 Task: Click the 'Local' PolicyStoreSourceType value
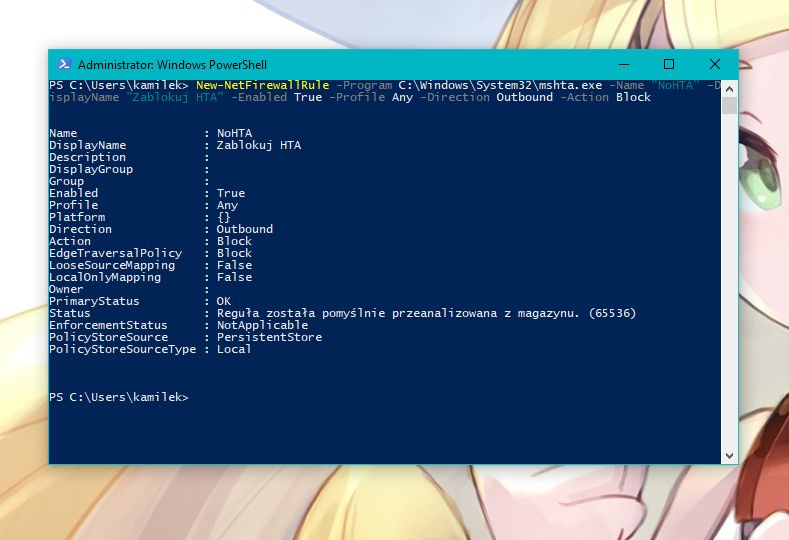pos(234,349)
